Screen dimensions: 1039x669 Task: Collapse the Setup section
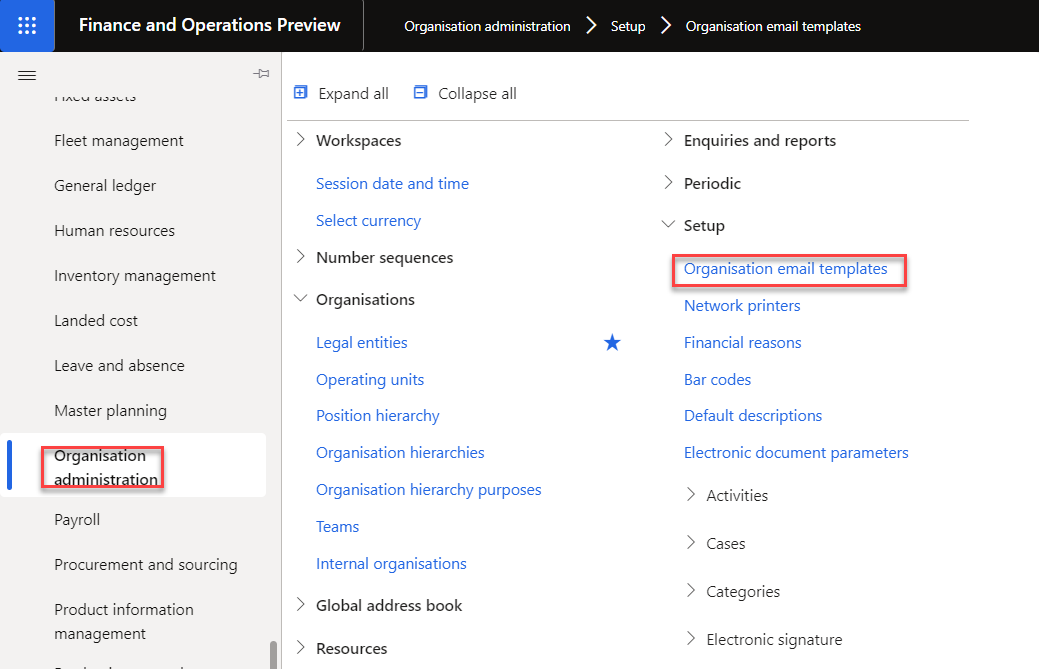[x=669, y=225]
